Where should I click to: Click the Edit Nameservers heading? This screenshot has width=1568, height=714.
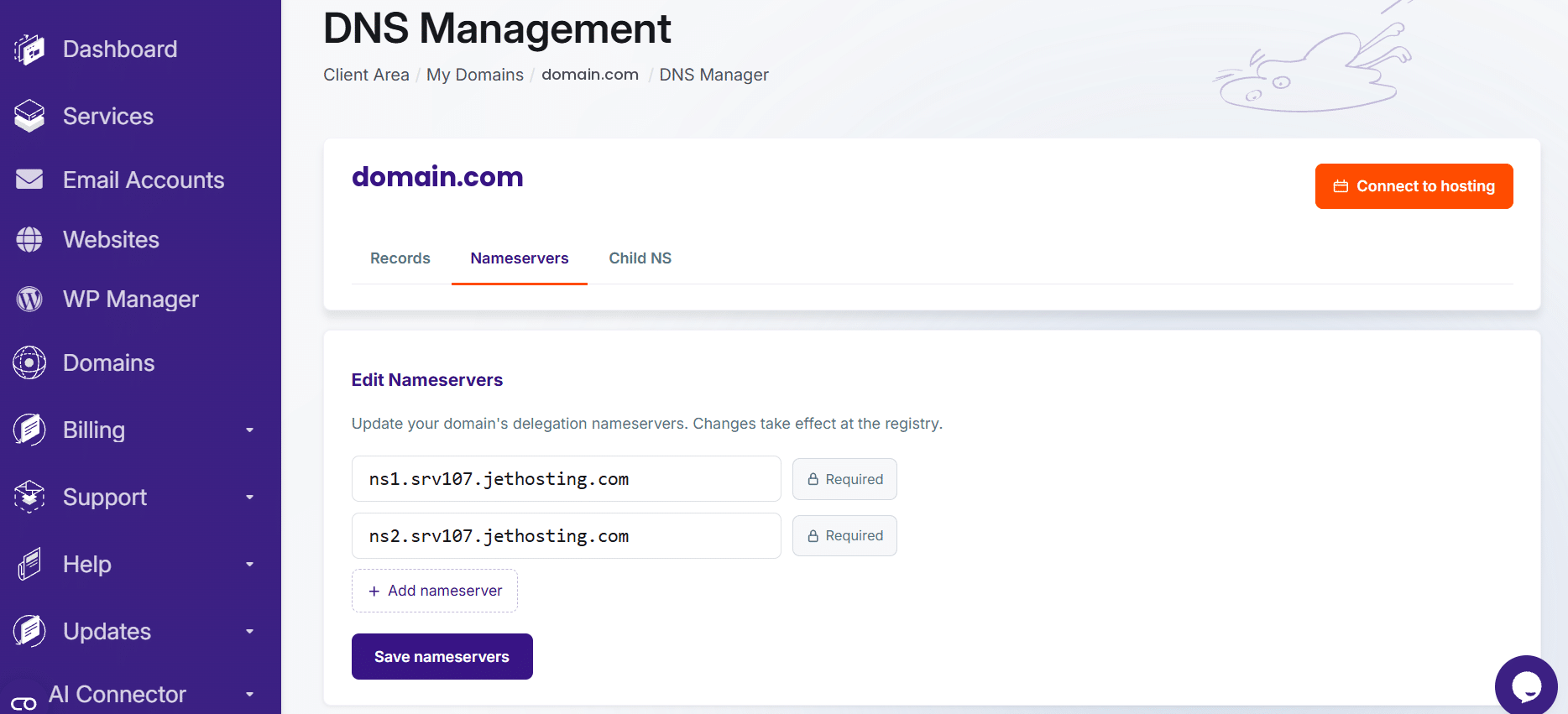(x=427, y=380)
